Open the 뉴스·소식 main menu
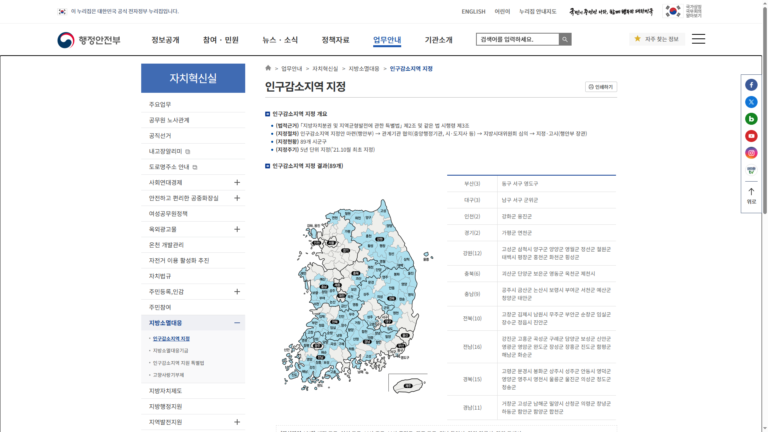The height and width of the screenshot is (432, 768). [x=280, y=40]
